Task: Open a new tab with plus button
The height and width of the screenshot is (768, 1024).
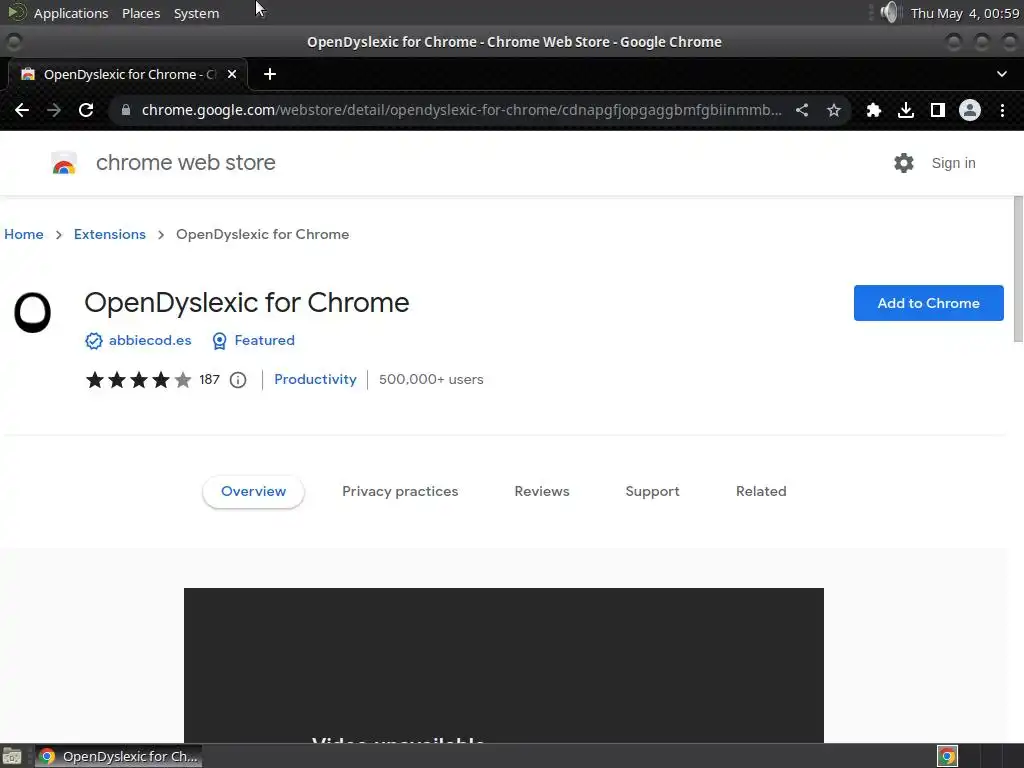Action: tap(270, 74)
